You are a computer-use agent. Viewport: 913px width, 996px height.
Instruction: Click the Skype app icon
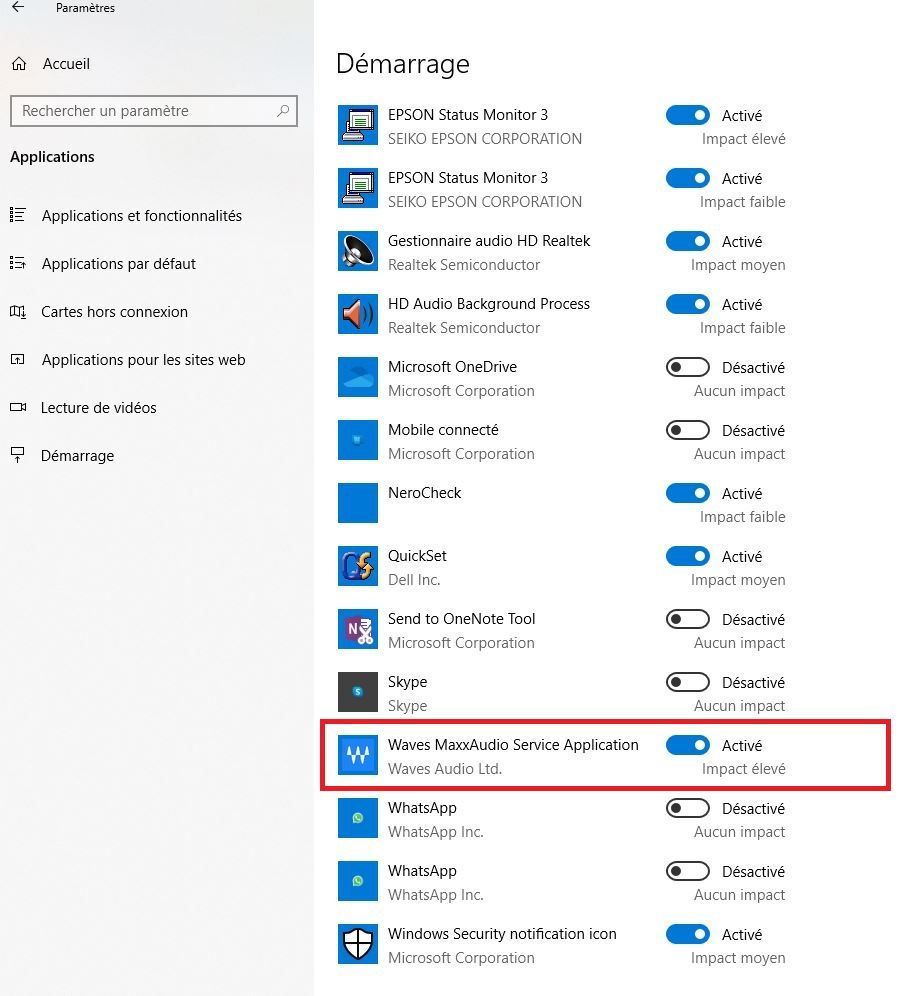358,692
